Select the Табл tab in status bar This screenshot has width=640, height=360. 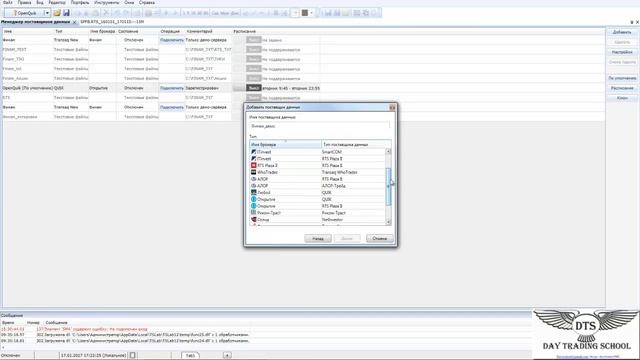(190, 356)
